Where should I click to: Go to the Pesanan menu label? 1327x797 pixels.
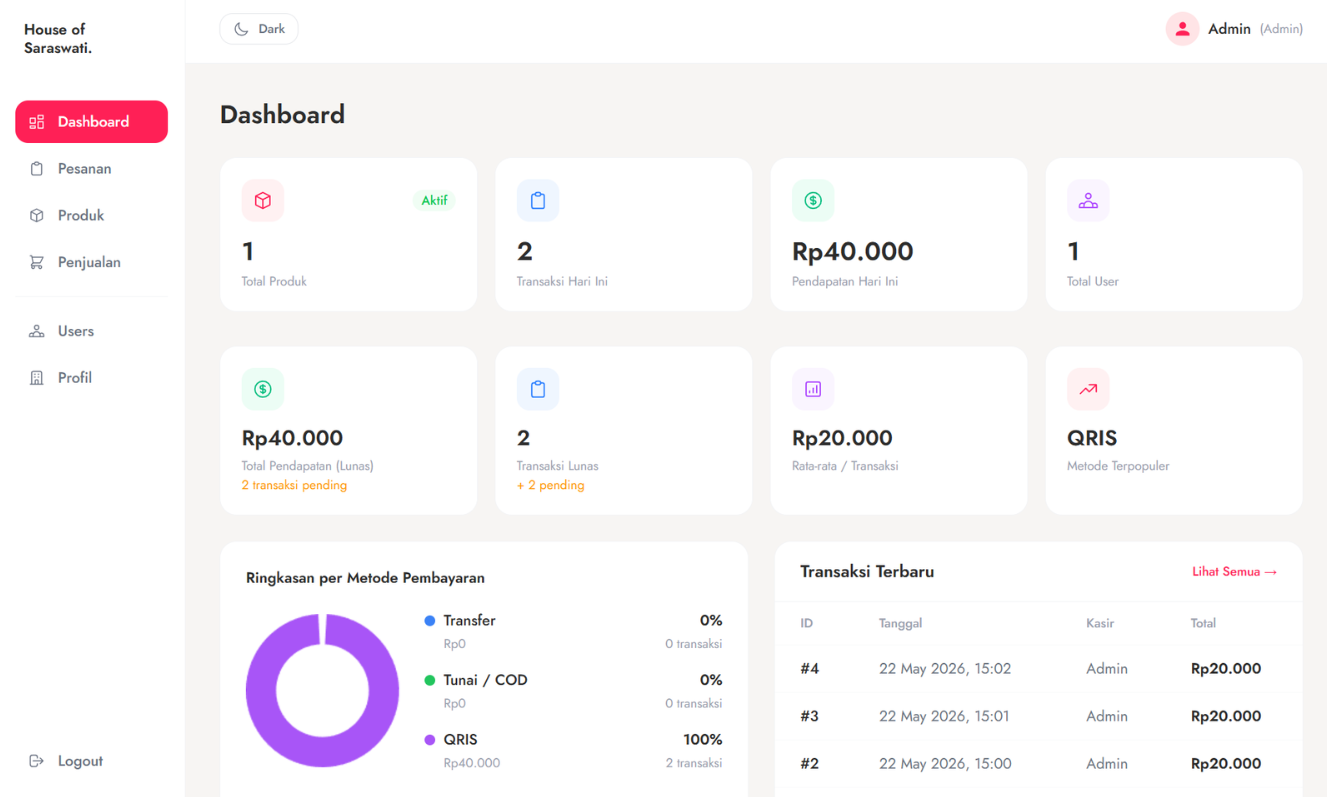click(x=85, y=169)
